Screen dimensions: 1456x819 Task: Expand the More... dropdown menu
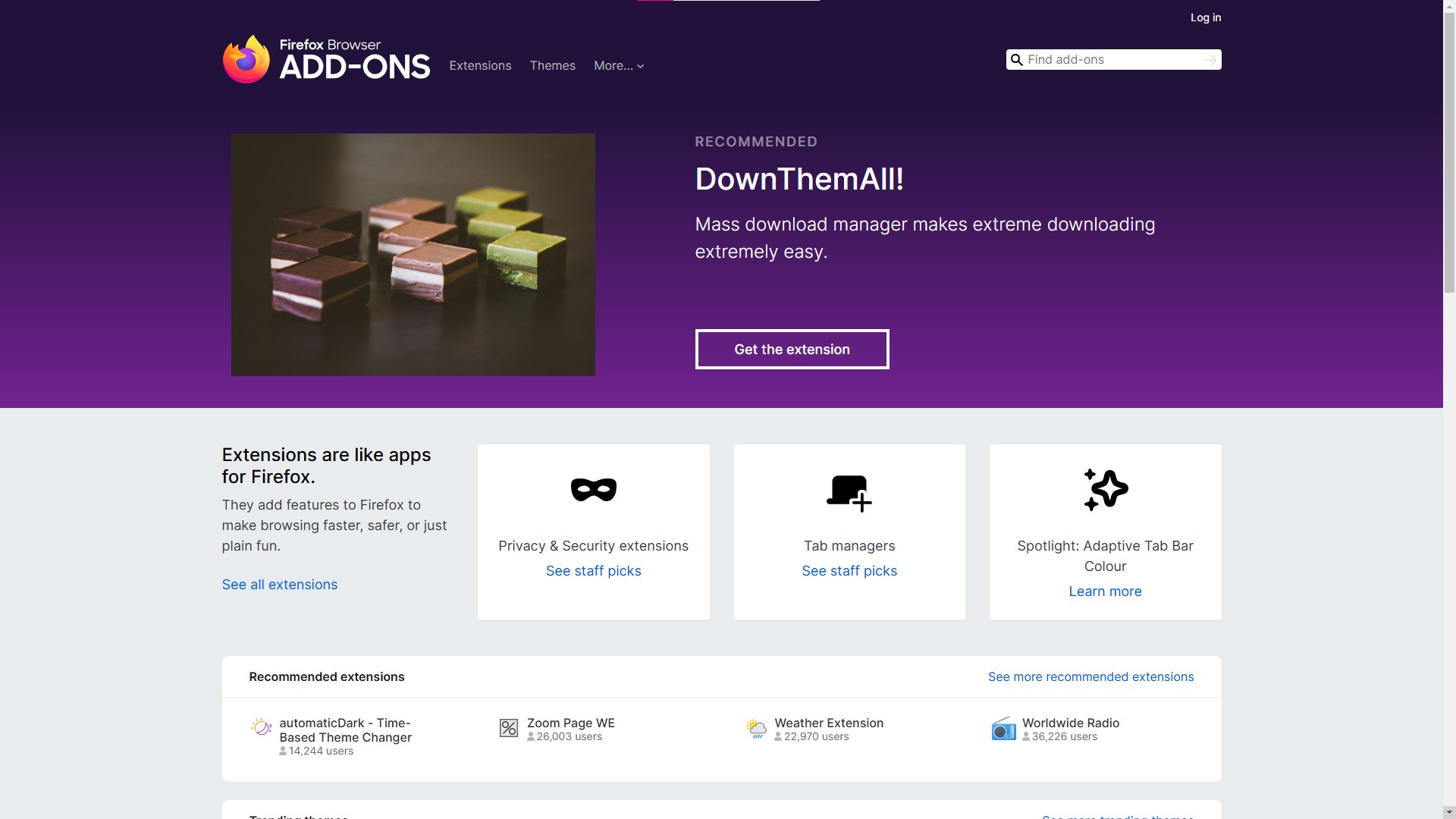coord(619,66)
